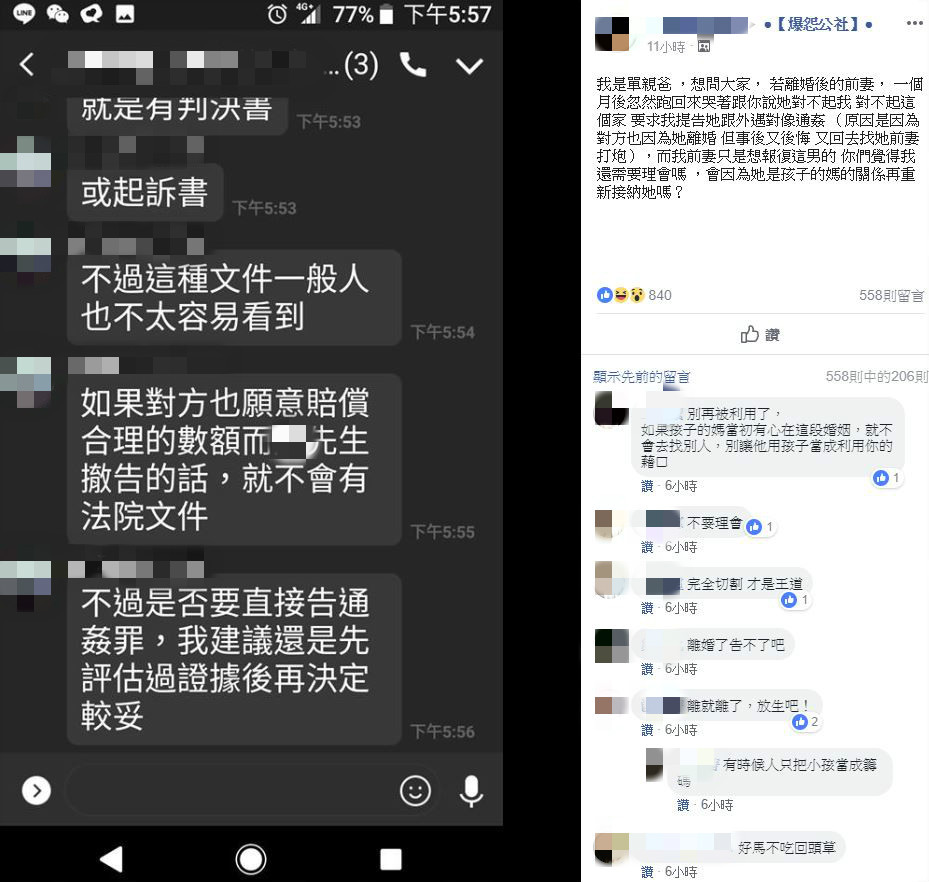The width and height of the screenshot is (929, 882).
Task: Open the 558則留言 comments count
Action: (x=891, y=295)
